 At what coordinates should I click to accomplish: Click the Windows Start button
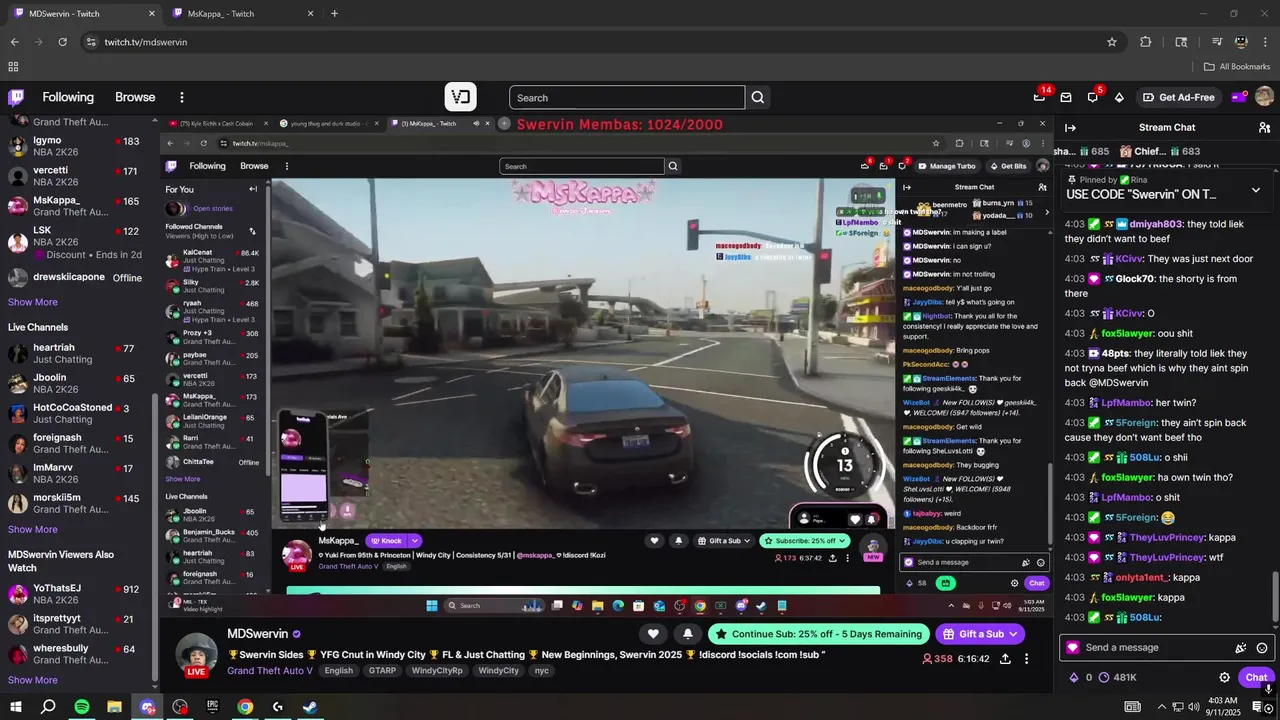coord(16,707)
